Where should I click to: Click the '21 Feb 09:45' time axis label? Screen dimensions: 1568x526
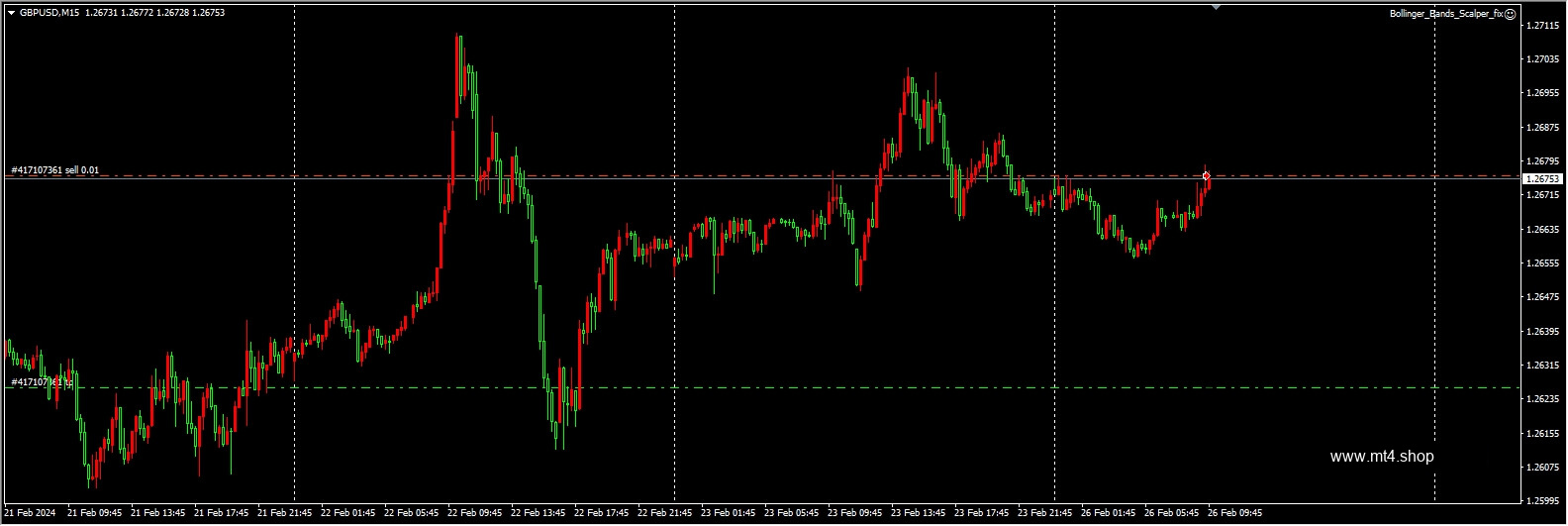tap(94, 513)
